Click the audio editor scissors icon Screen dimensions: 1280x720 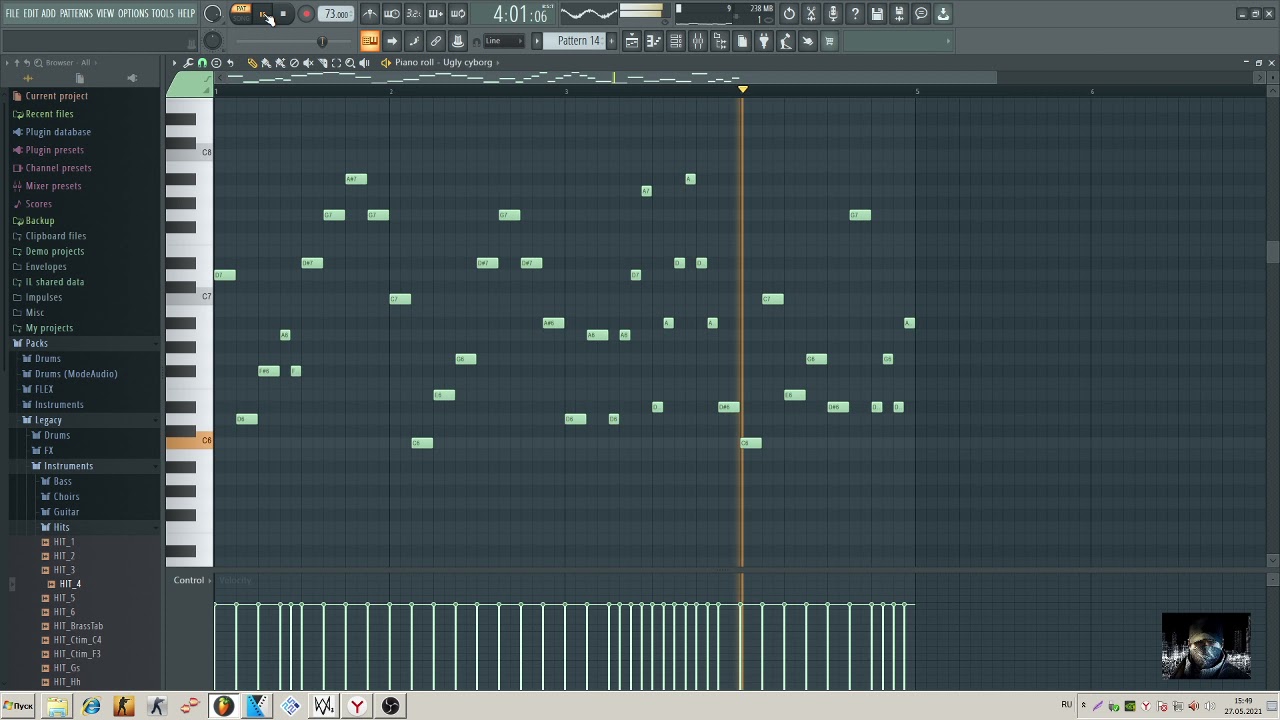click(811, 14)
